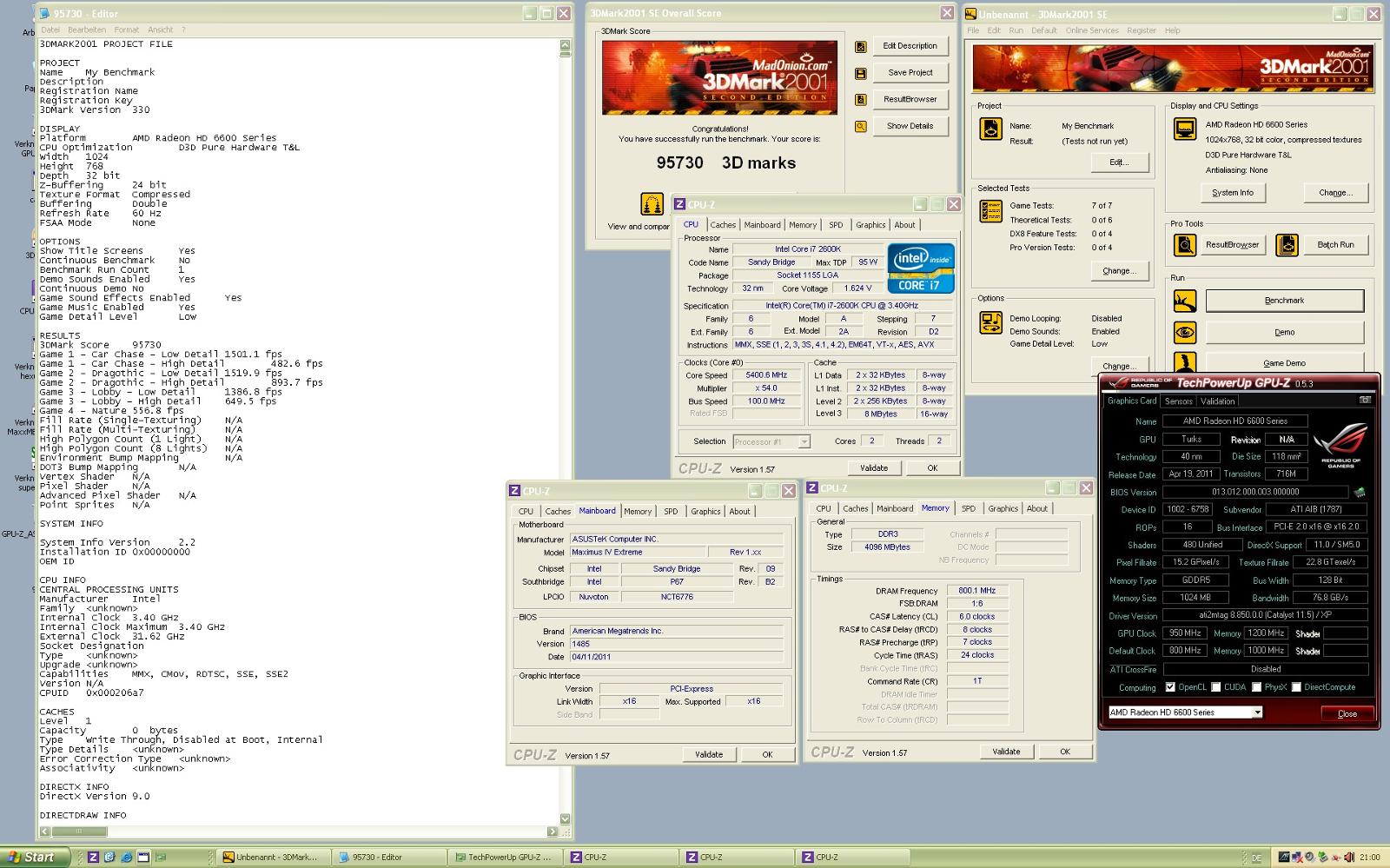This screenshot has width=1390, height=868.
Task: Click the Editor horizontal scrollbar right arrow
Action: [x=553, y=832]
